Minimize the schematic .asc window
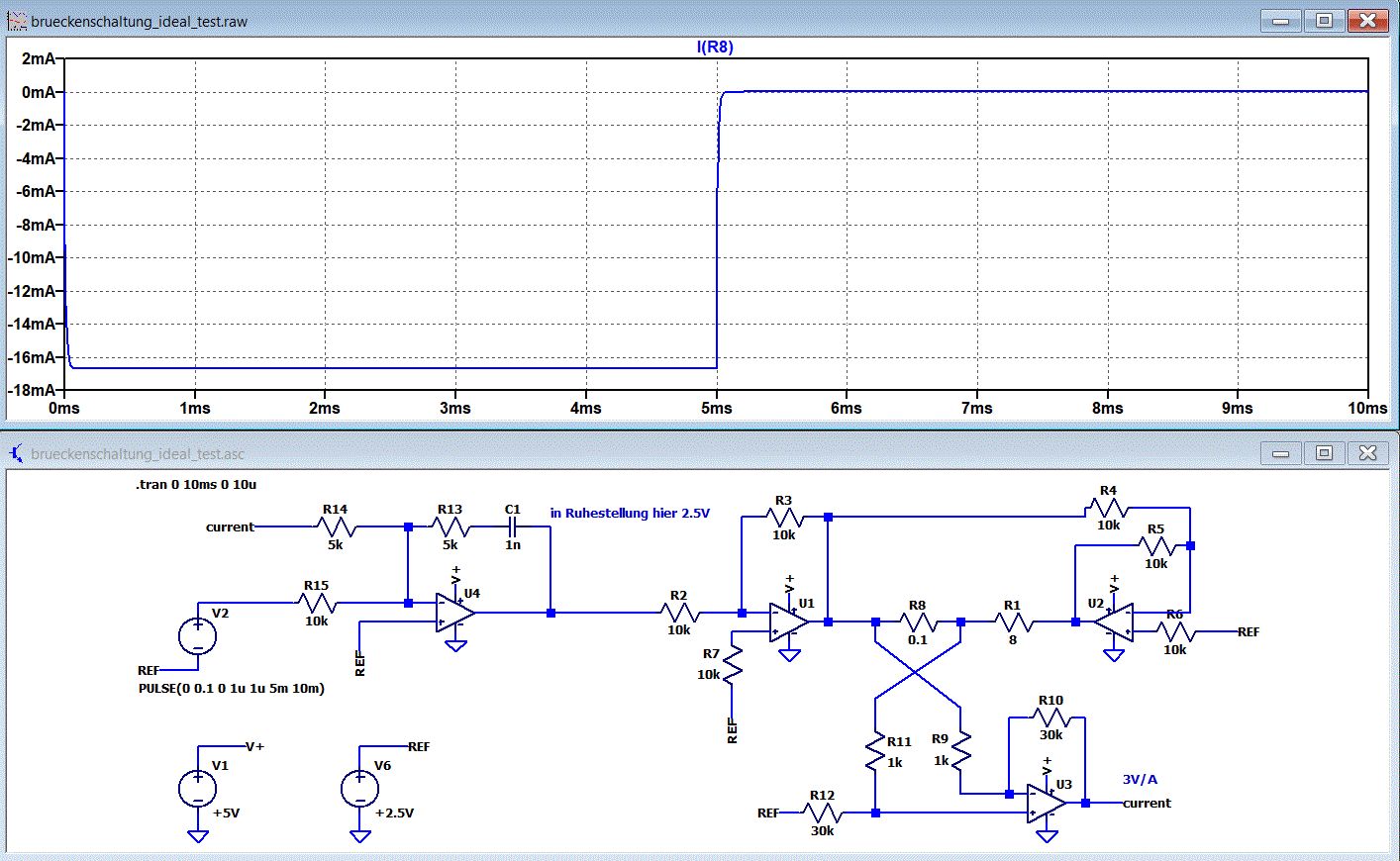The image size is (1400, 861). click(x=1280, y=453)
